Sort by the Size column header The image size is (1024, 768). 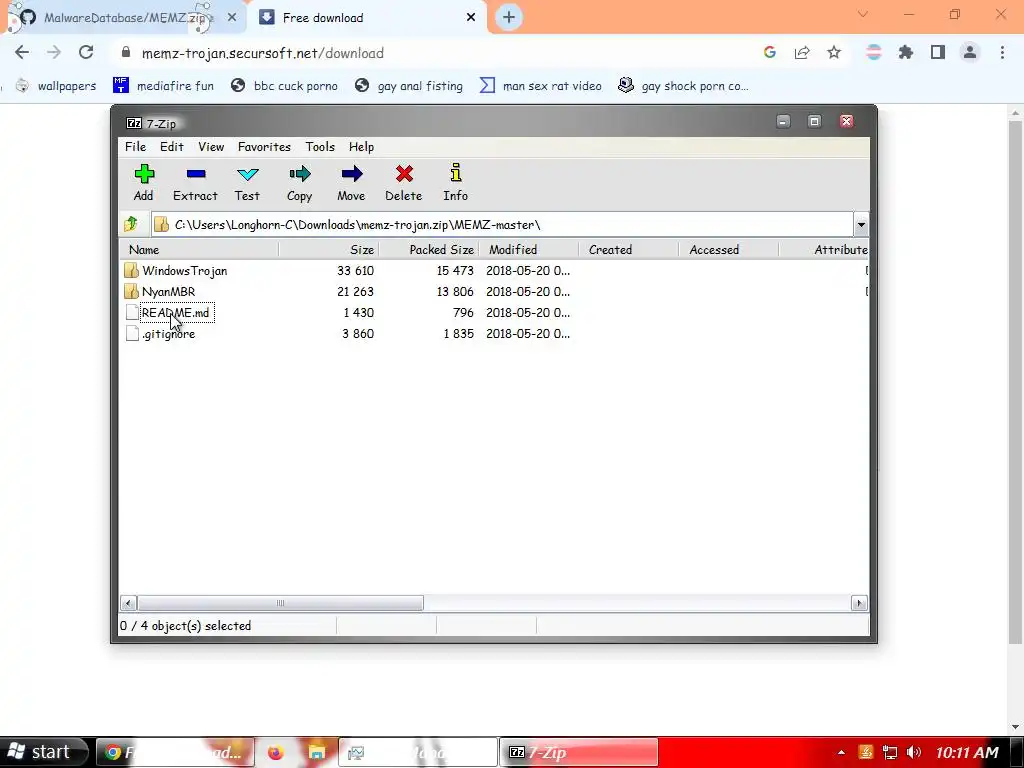[328, 249]
